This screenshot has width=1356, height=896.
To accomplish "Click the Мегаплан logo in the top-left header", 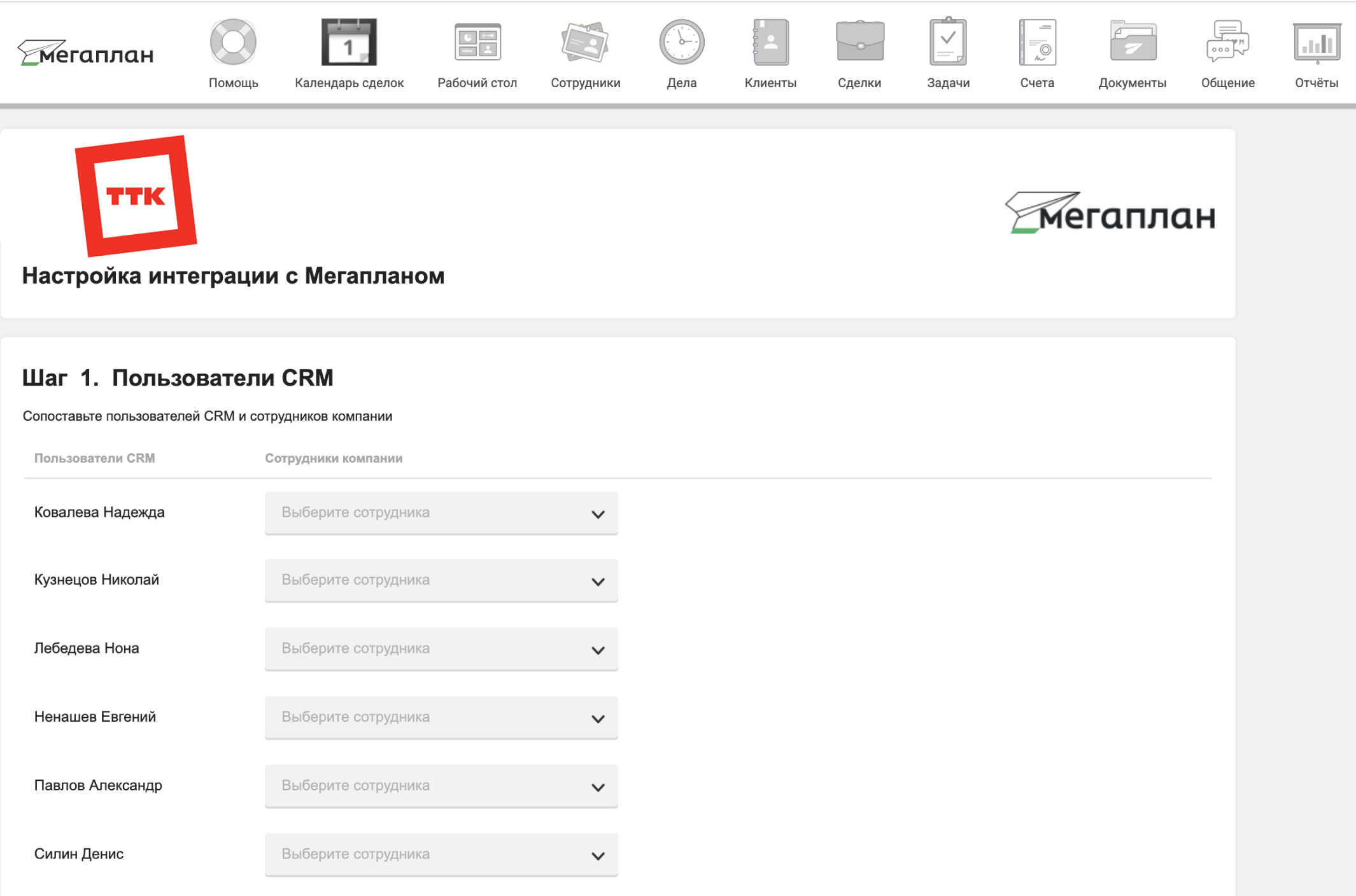I will [x=87, y=53].
